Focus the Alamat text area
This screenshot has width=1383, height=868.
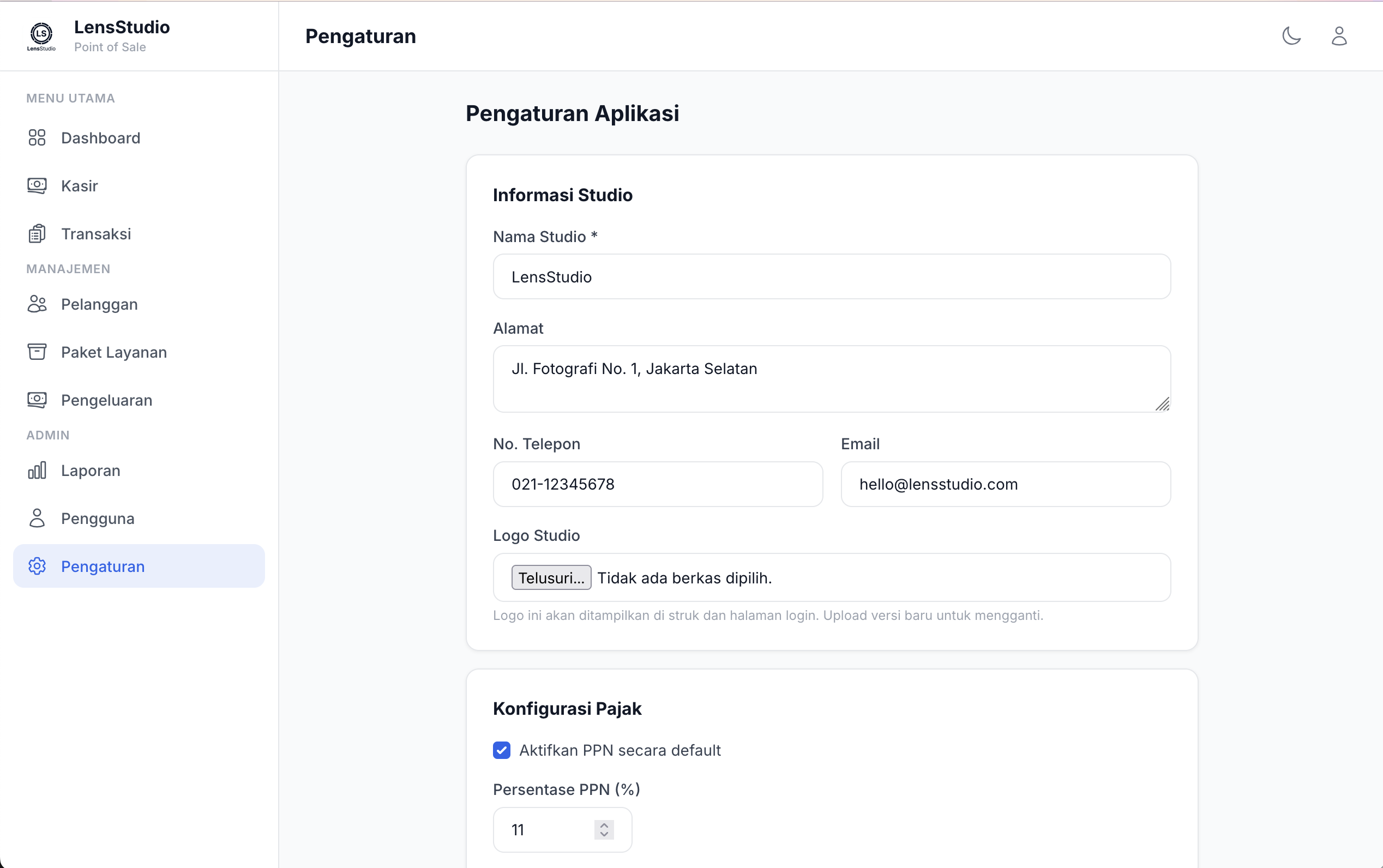pos(831,379)
